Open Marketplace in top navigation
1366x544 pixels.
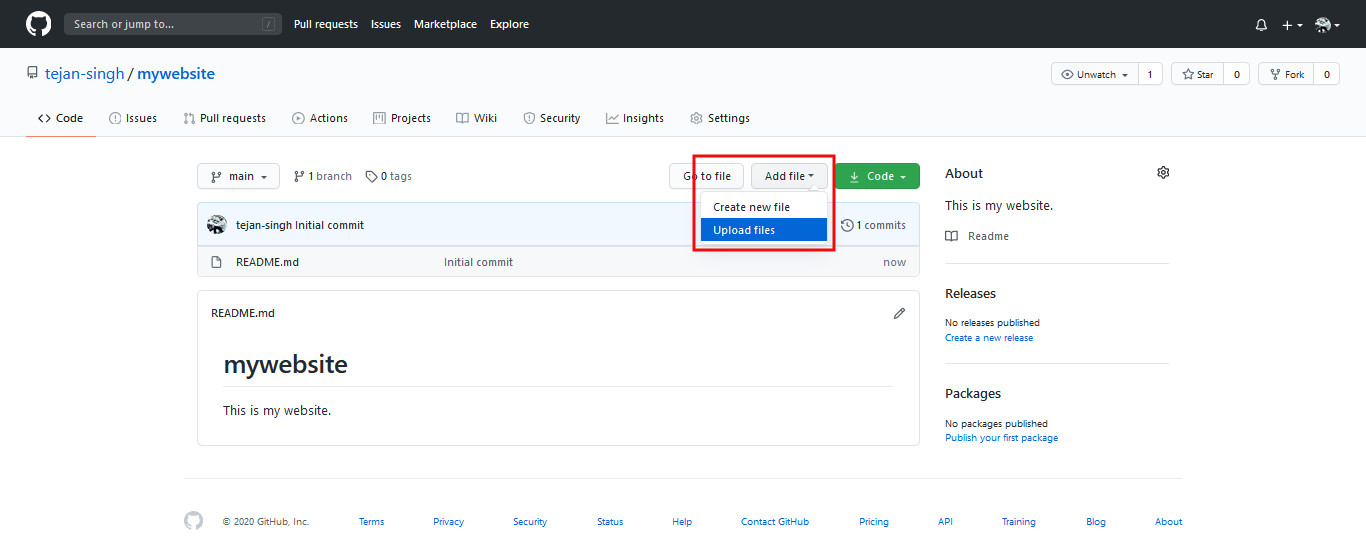tap(445, 24)
